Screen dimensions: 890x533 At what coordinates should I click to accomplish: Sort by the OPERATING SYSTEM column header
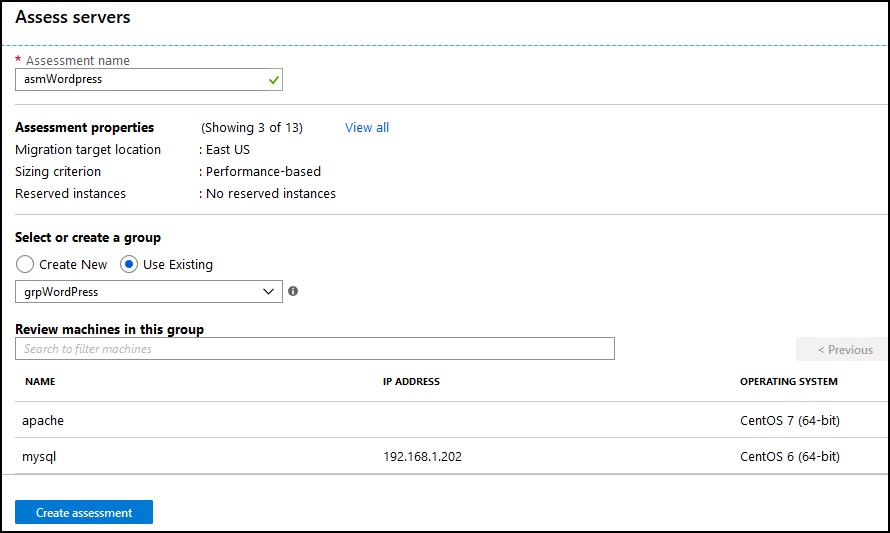[788, 381]
